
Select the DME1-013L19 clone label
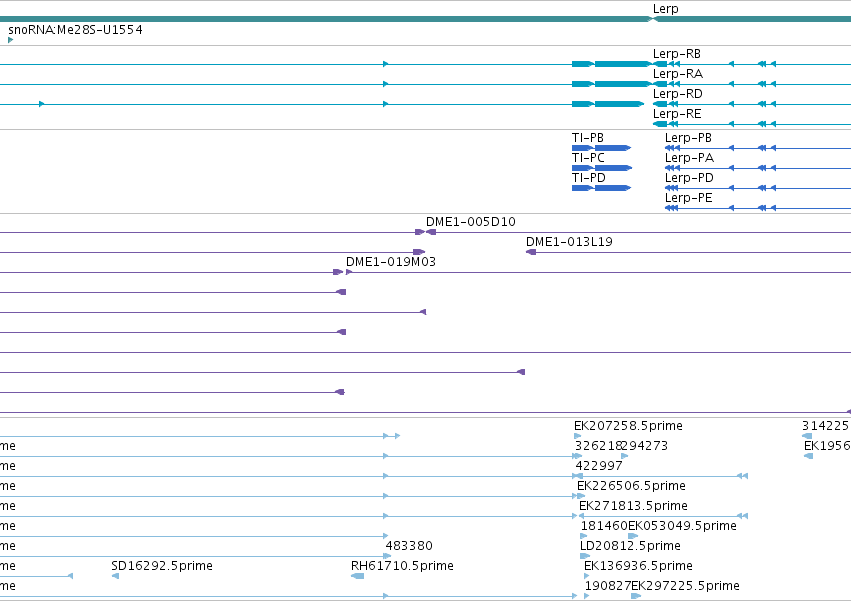pyautogui.click(x=569, y=242)
